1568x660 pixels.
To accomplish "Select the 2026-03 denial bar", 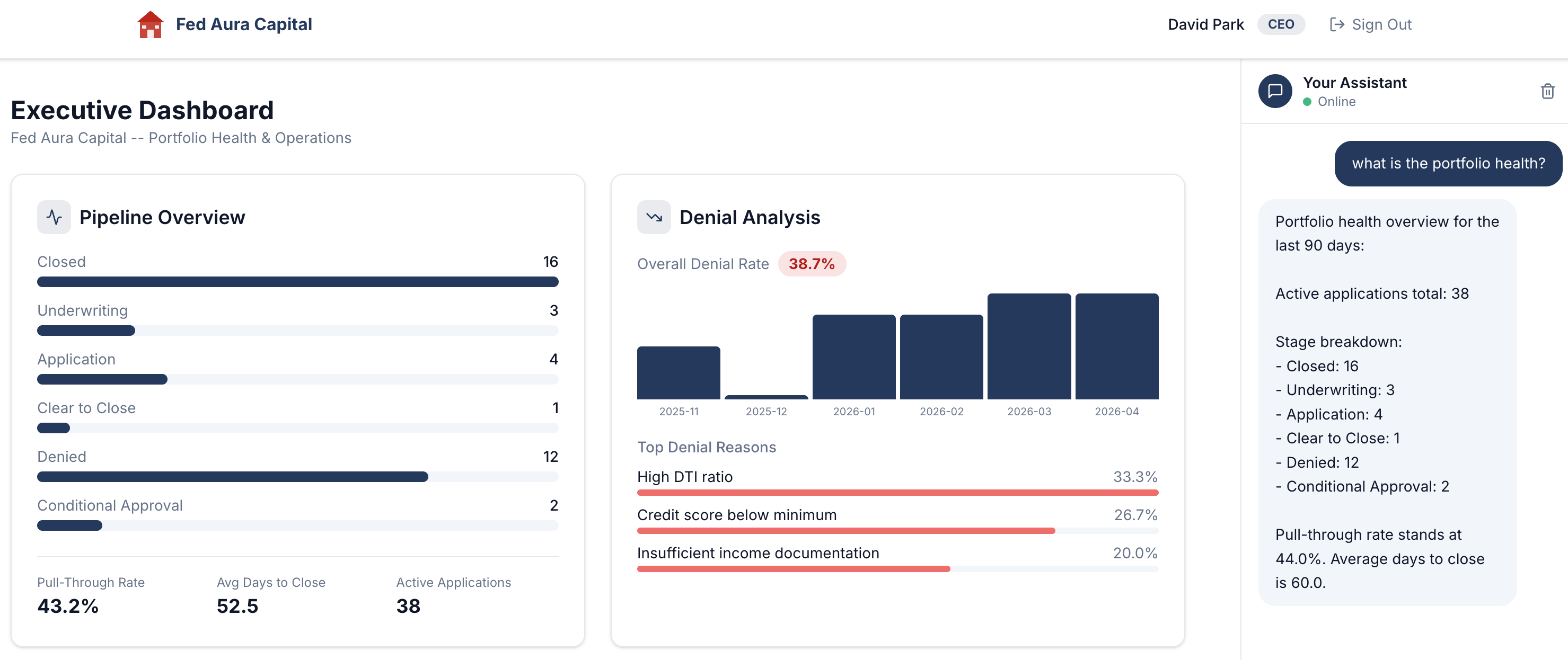I will point(1029,346).
